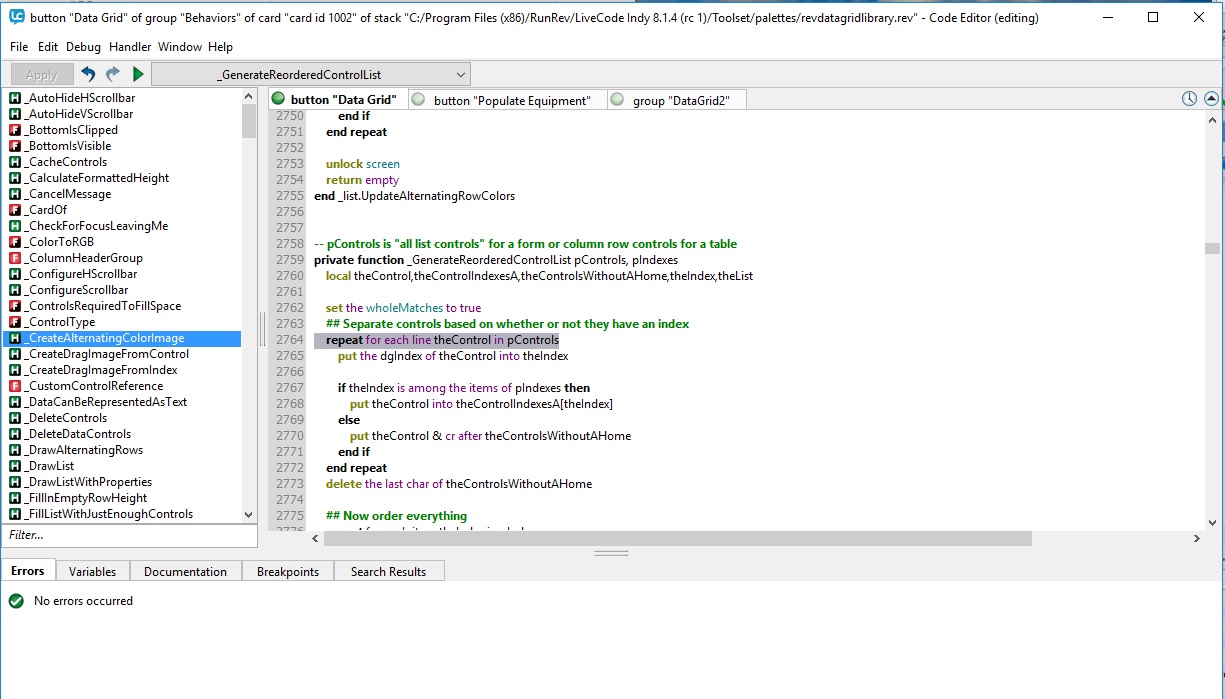Open the Debug menu

[83, 47]
